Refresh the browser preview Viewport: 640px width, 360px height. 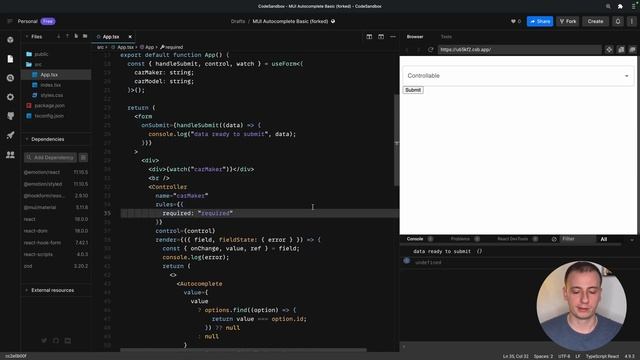point(430,49)
